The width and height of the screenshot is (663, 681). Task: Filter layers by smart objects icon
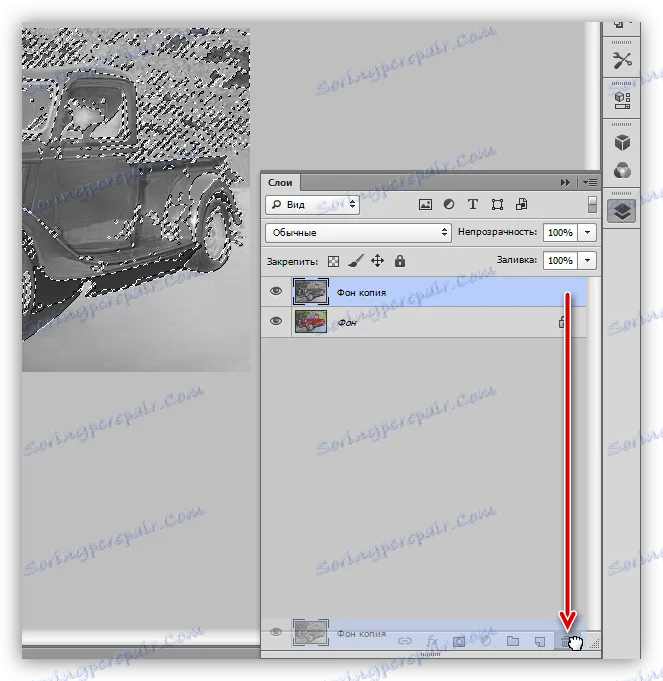point(521,205)
